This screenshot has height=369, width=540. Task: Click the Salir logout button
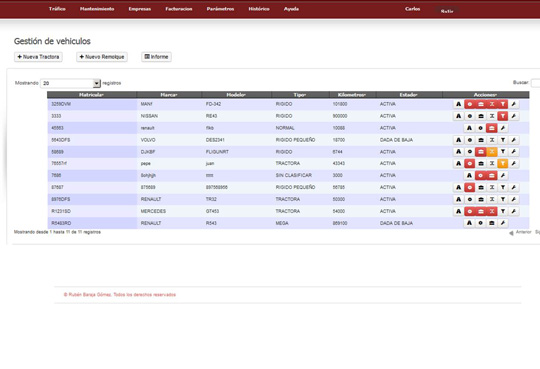click(x=447, y=11)
